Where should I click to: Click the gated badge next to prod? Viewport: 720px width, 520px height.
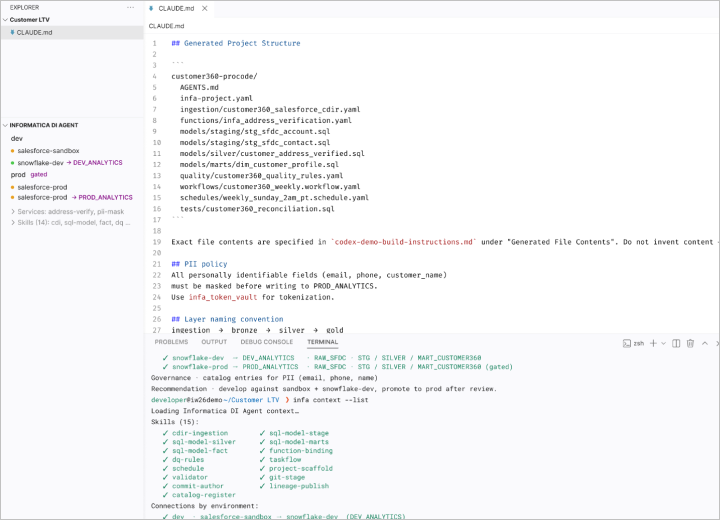click(39, 175)
